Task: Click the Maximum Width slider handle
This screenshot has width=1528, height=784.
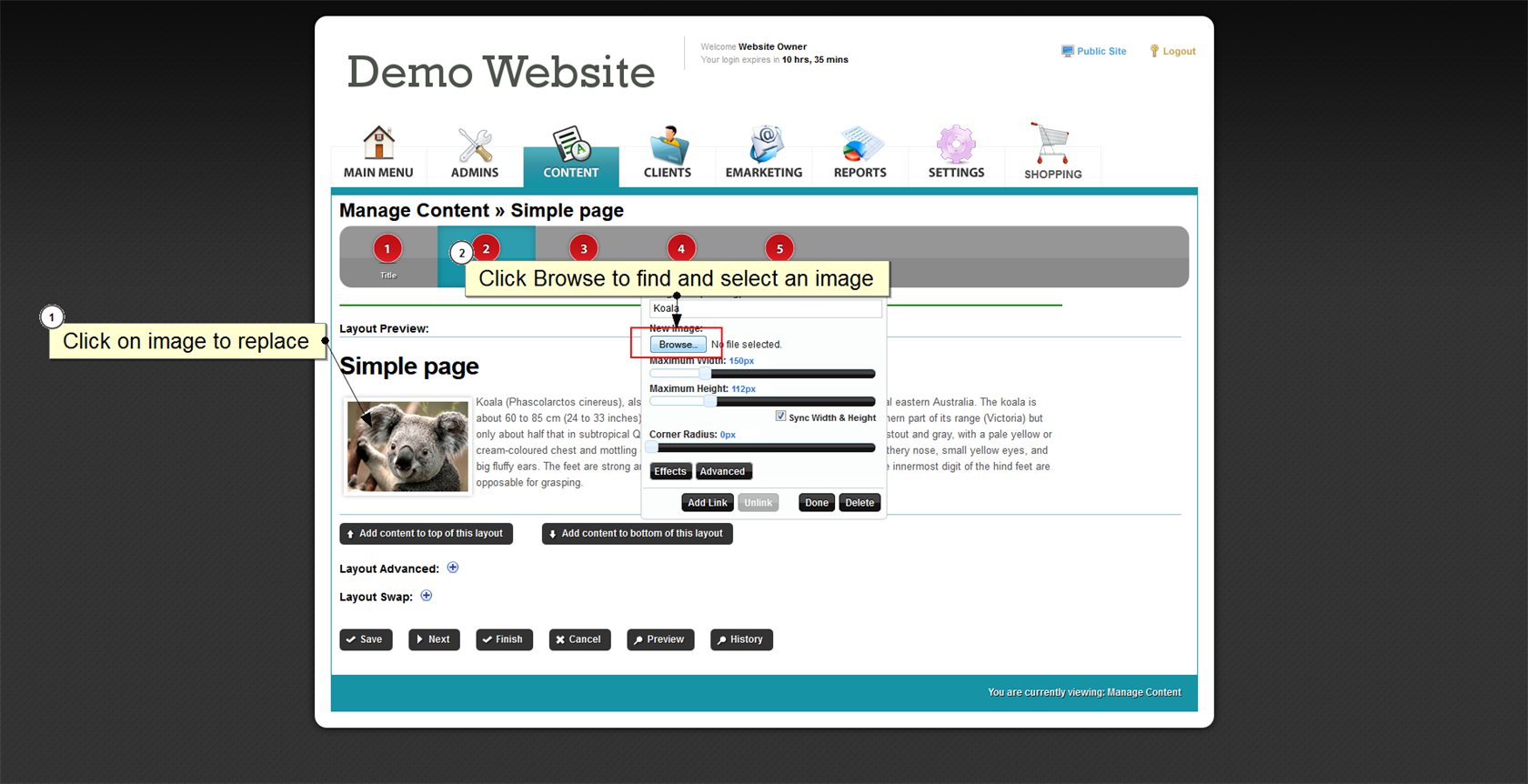Action: [705, 374]
